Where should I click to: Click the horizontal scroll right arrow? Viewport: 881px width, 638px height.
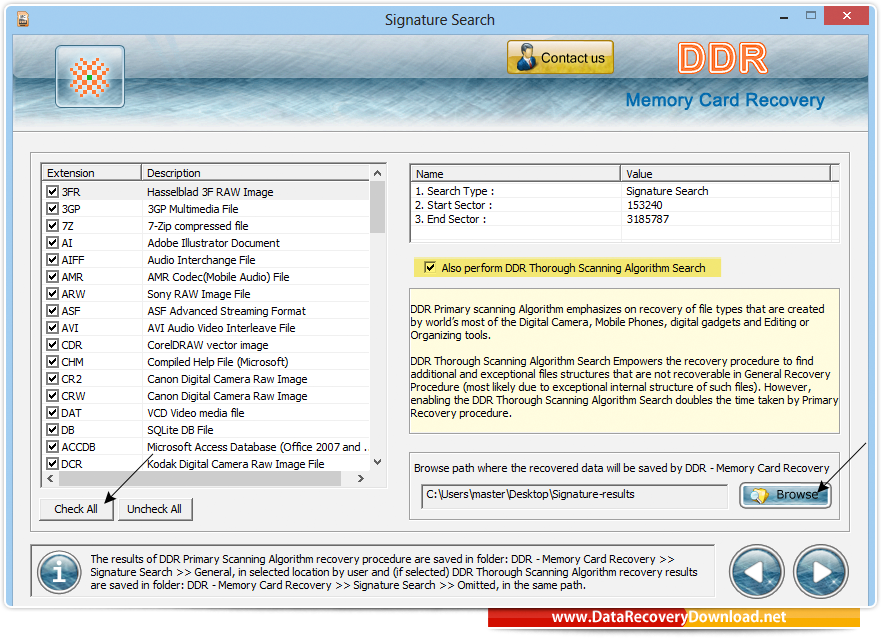[361, 478]
